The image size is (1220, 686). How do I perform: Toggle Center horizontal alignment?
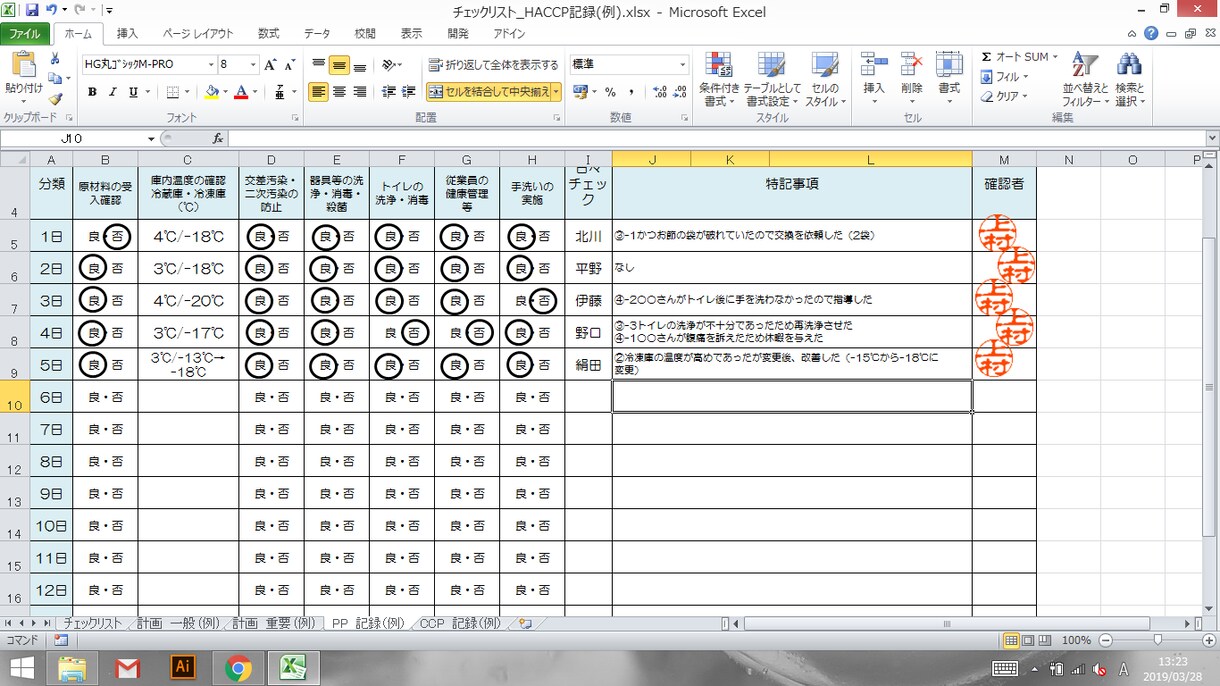pos(339,92)
